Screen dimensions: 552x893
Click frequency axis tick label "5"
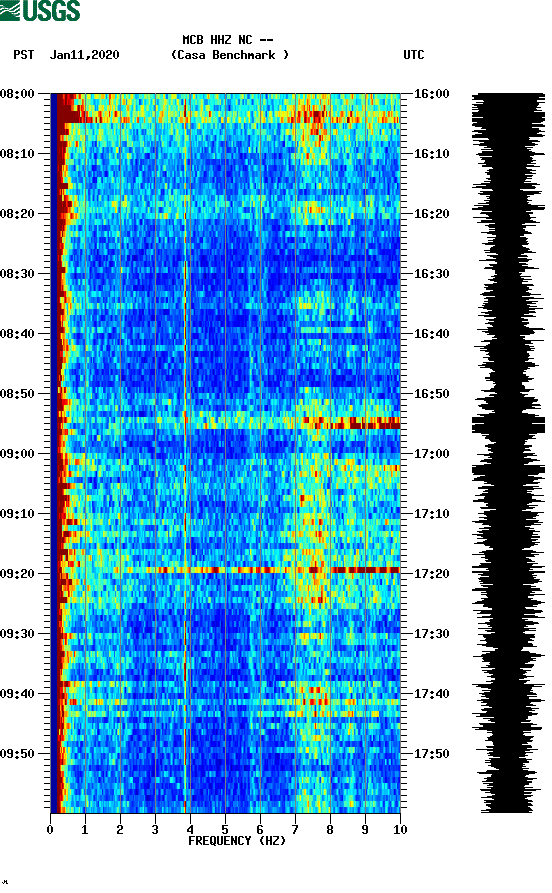coord(225,830)
